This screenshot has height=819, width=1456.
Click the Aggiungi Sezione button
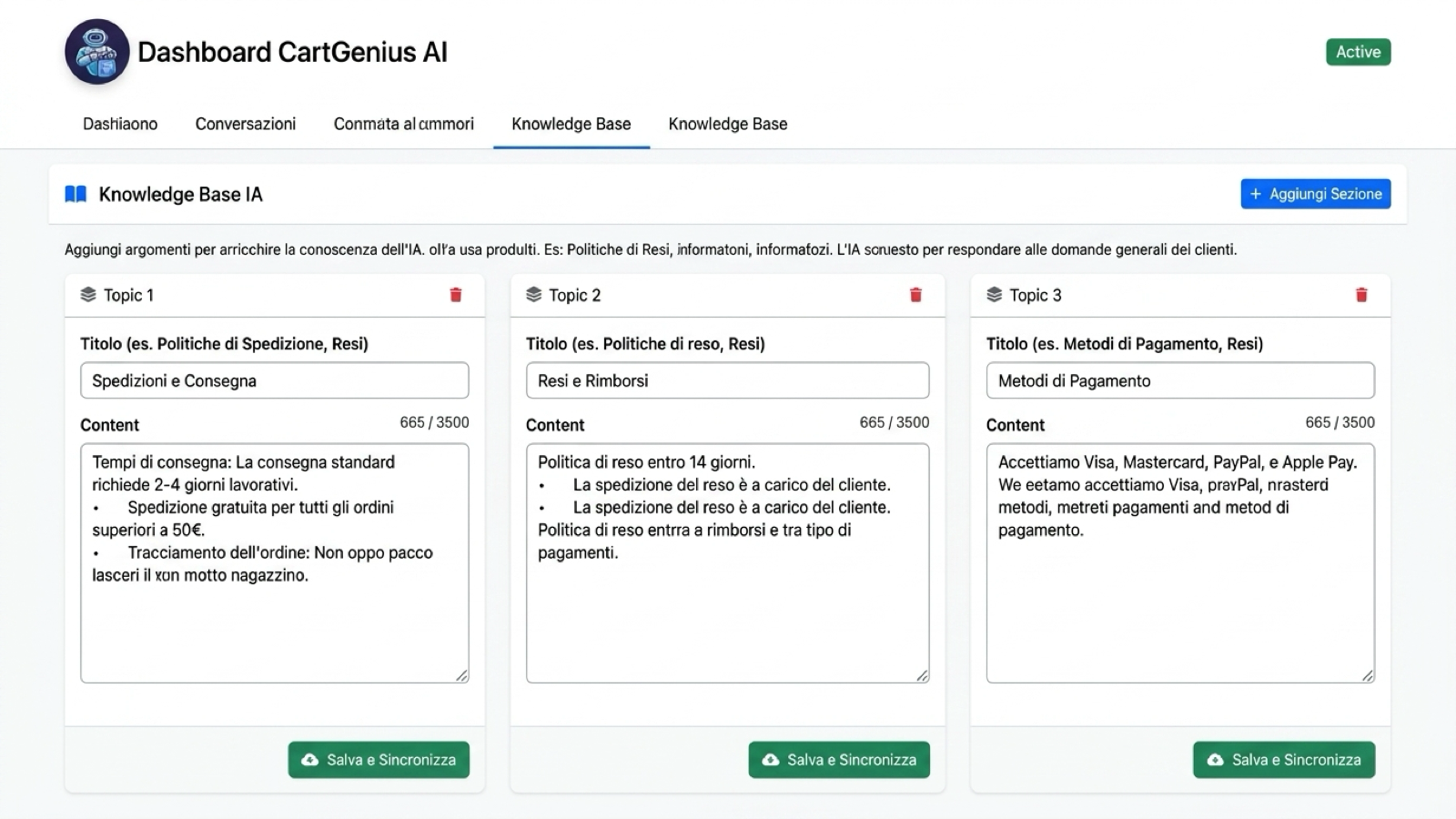(x=1316, y=194)
